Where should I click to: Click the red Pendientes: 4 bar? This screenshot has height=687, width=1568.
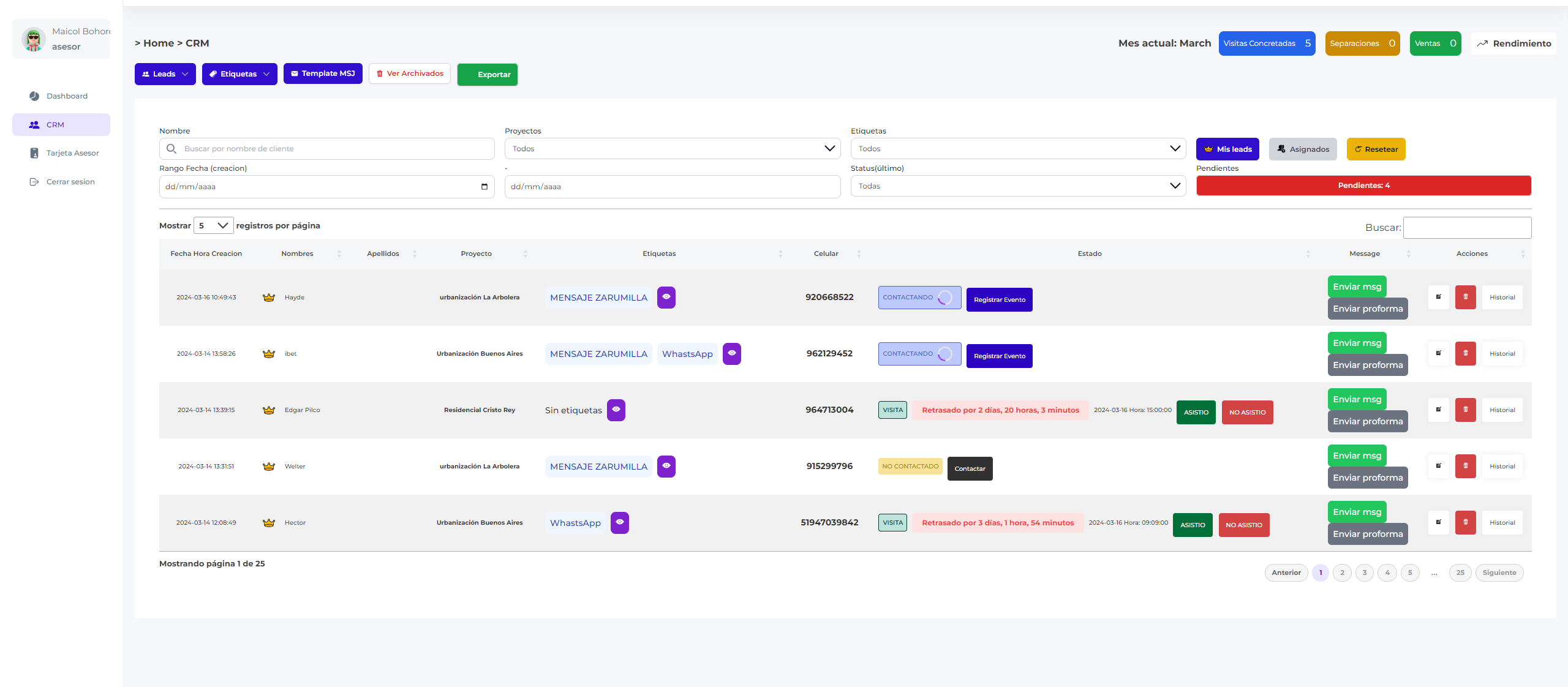(1363, 186)
